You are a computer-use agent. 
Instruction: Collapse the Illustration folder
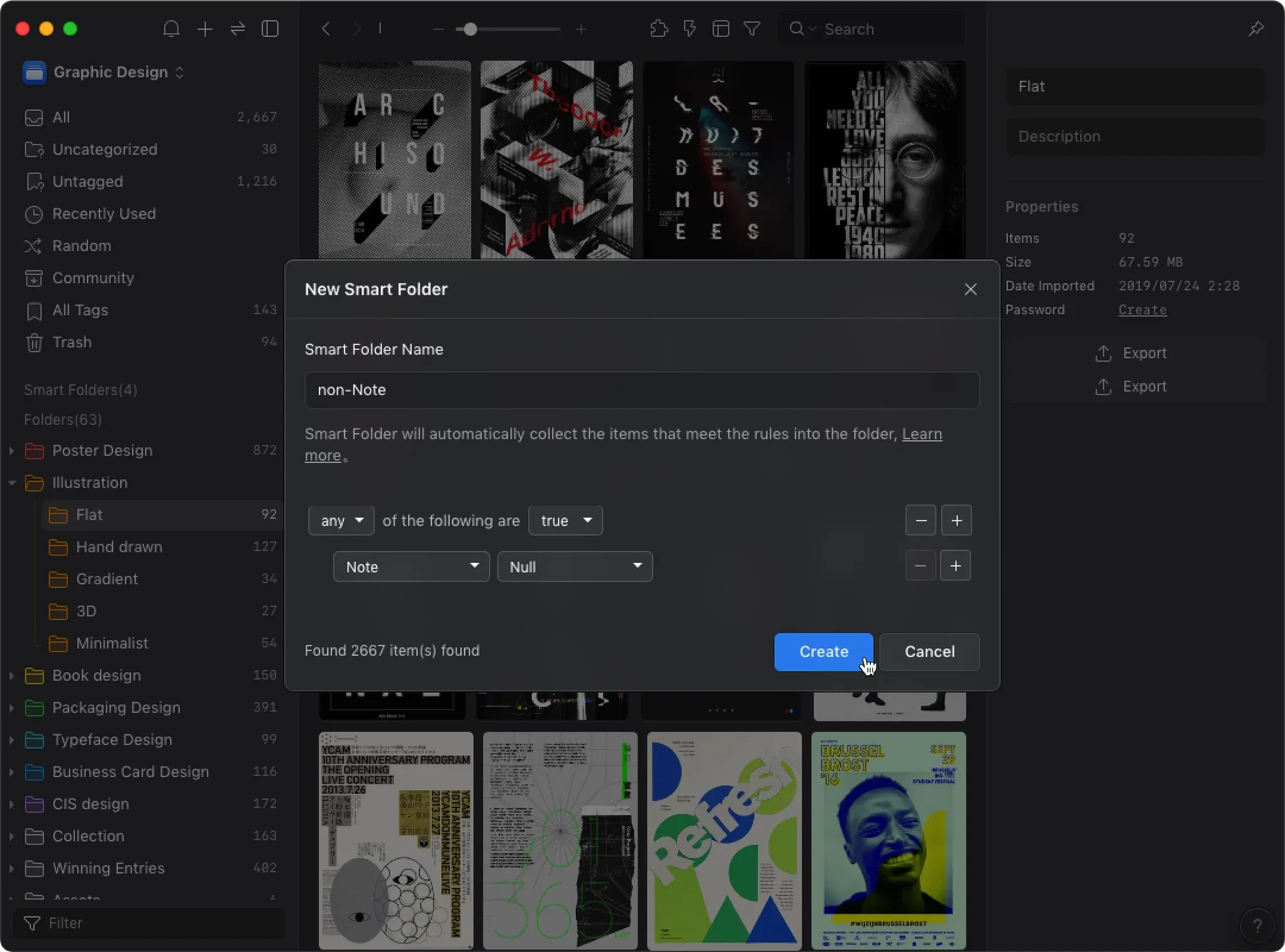coord(12,483)
